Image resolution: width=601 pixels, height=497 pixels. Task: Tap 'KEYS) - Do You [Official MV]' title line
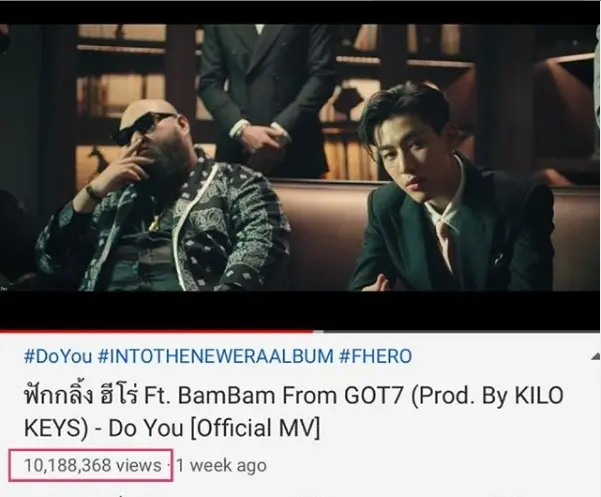tap(172, 428)
